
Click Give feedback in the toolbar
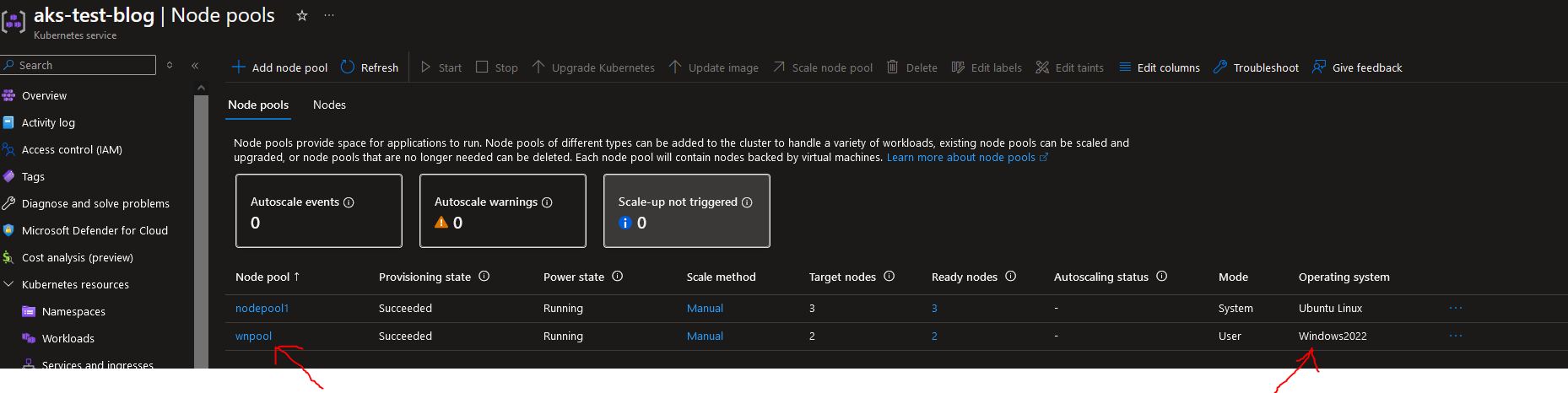(1357, 67)
